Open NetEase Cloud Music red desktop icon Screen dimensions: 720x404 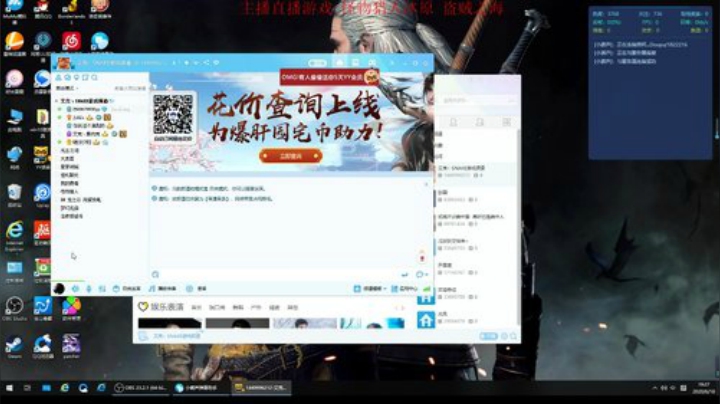pyautogui.click(x=71, y=42)
